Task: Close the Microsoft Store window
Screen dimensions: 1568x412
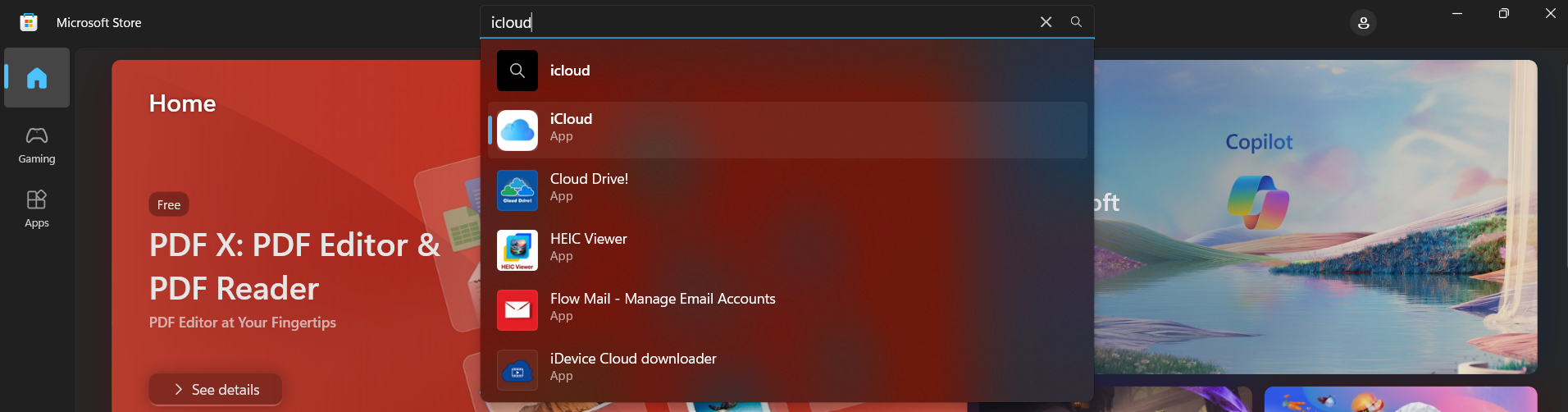Action: tap(1550, 13)
